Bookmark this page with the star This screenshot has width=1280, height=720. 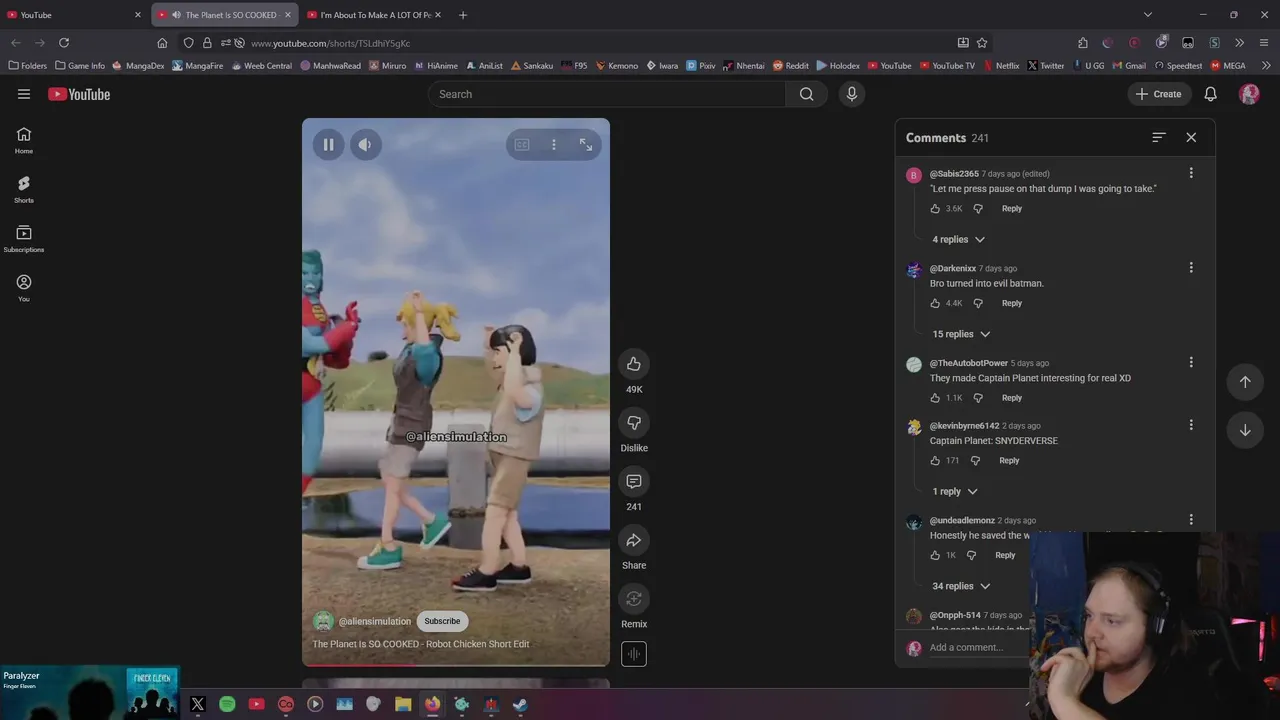point(982,43)
